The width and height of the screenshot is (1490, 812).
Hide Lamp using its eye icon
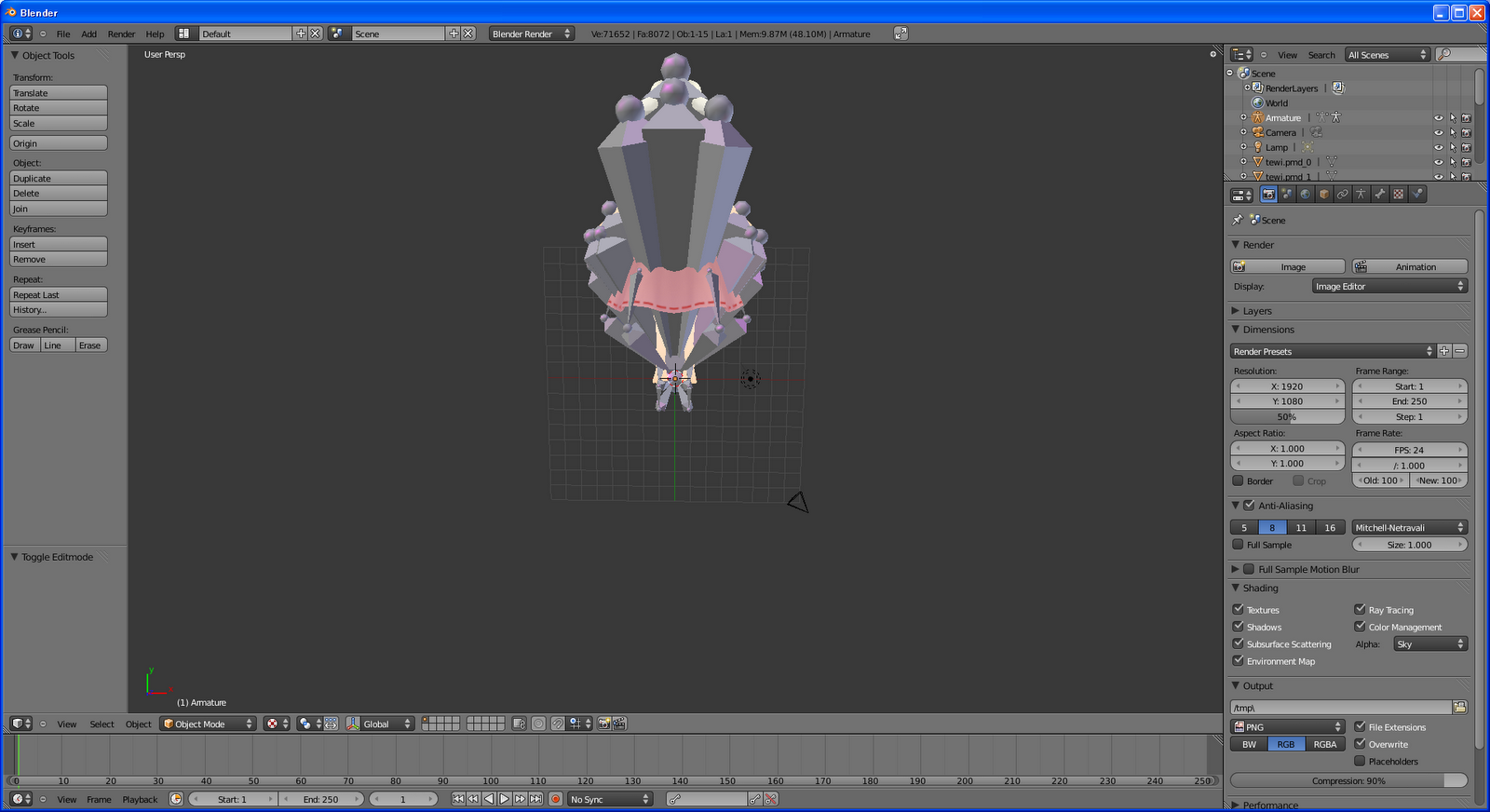(x=1438, y=148)
